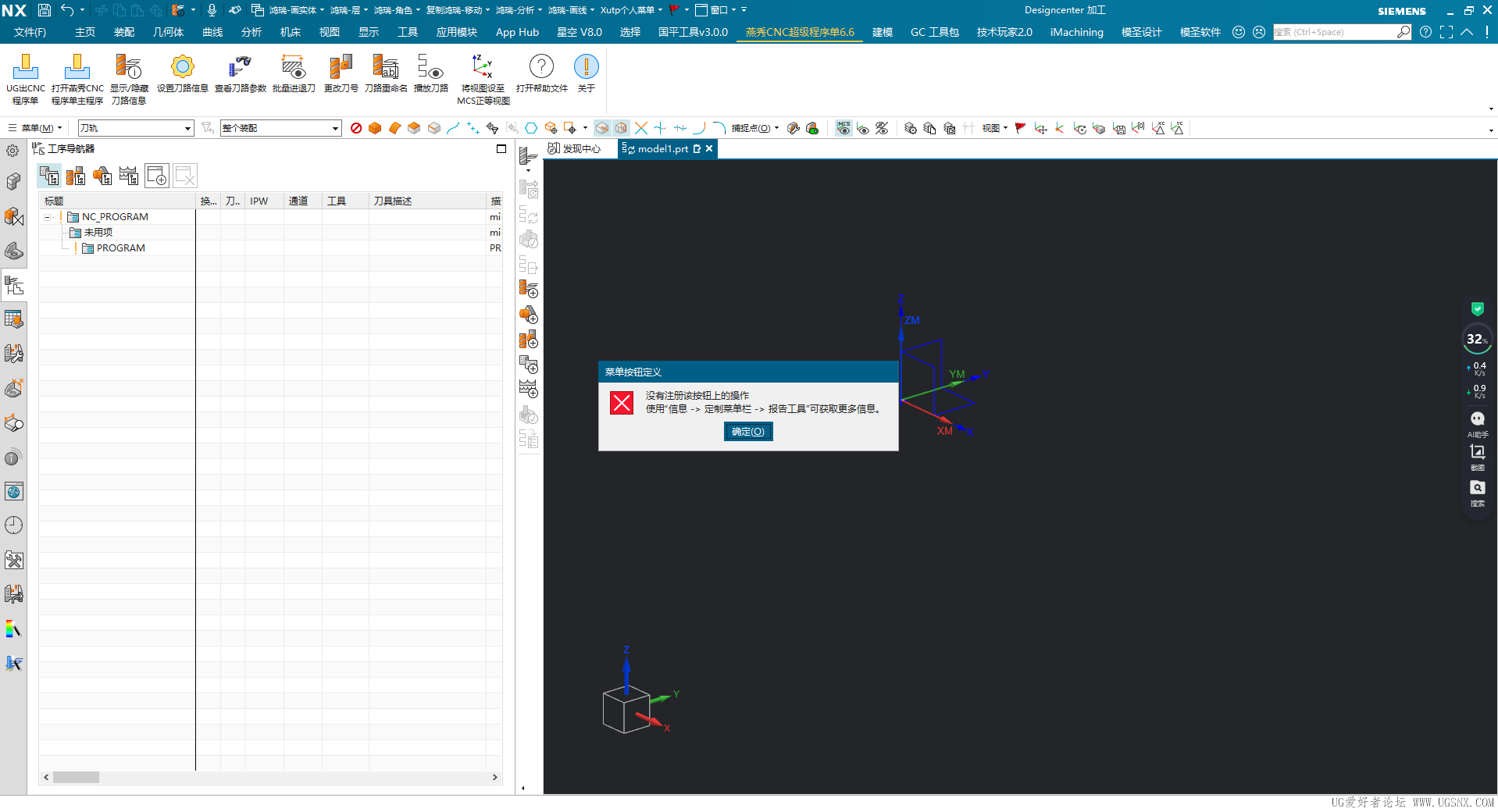Click the command search input field
This screenshot has height=812, width=1498.
pos(1334,32)
